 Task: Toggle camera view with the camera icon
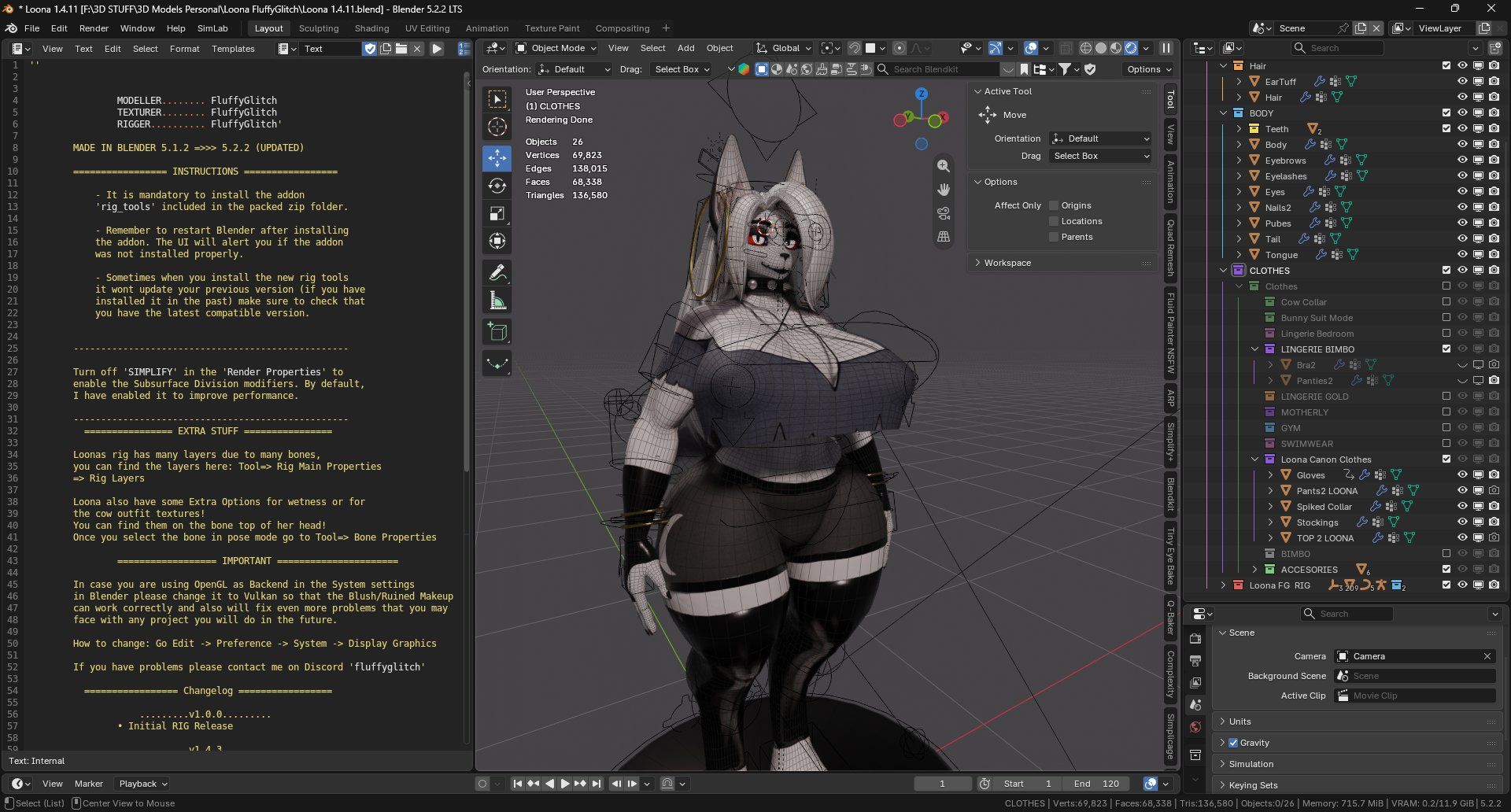click(943, 213)
